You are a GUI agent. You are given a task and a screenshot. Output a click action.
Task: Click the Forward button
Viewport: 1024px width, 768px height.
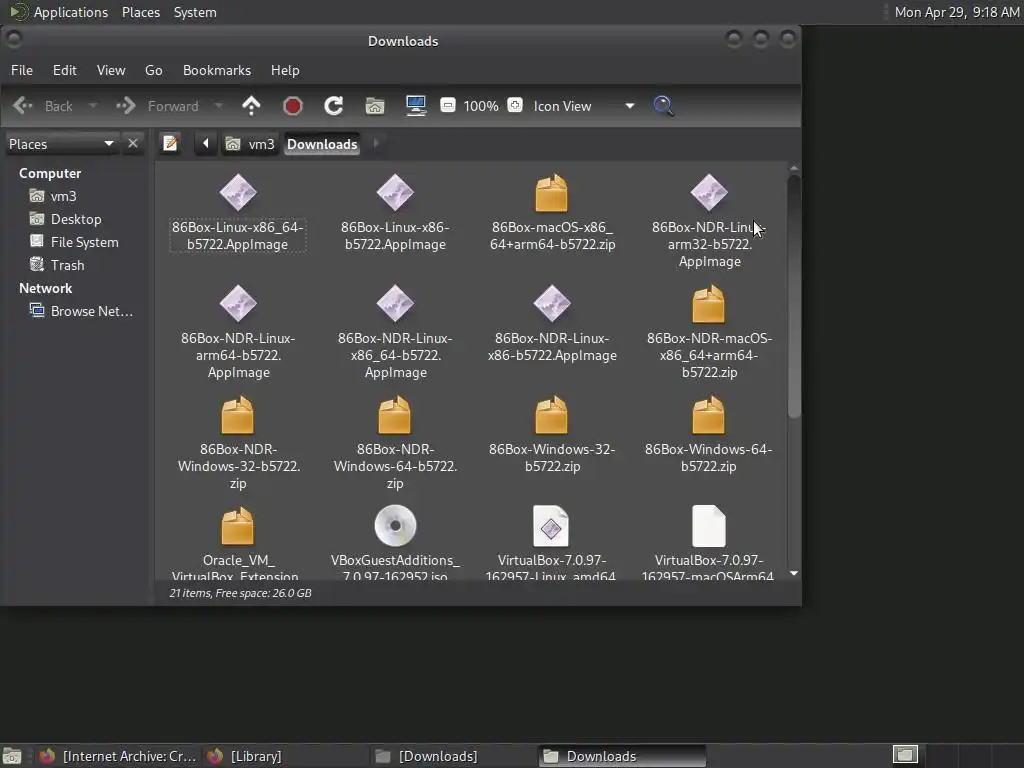159,106
